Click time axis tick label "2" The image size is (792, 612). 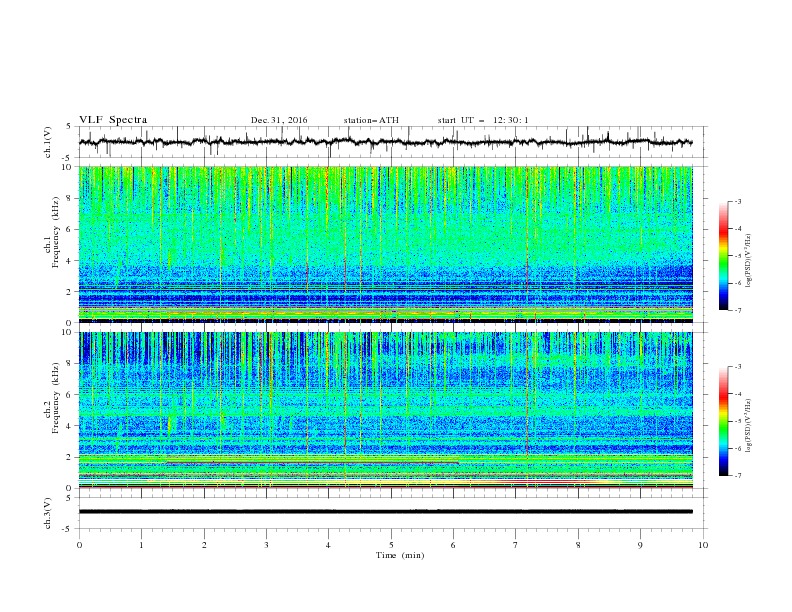tap(204, 545)
